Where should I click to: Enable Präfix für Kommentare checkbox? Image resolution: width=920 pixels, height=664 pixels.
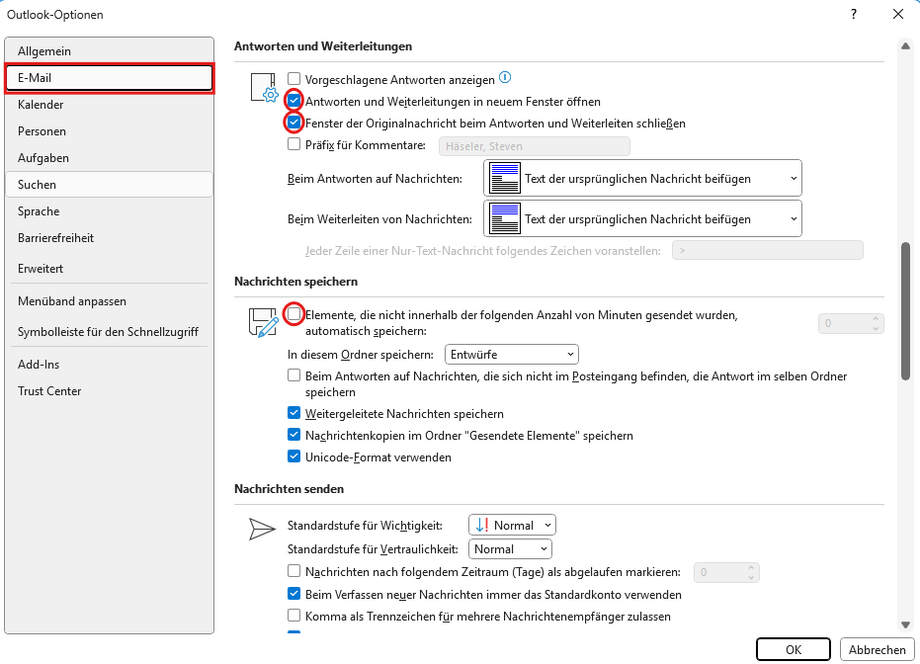point(294,144)
